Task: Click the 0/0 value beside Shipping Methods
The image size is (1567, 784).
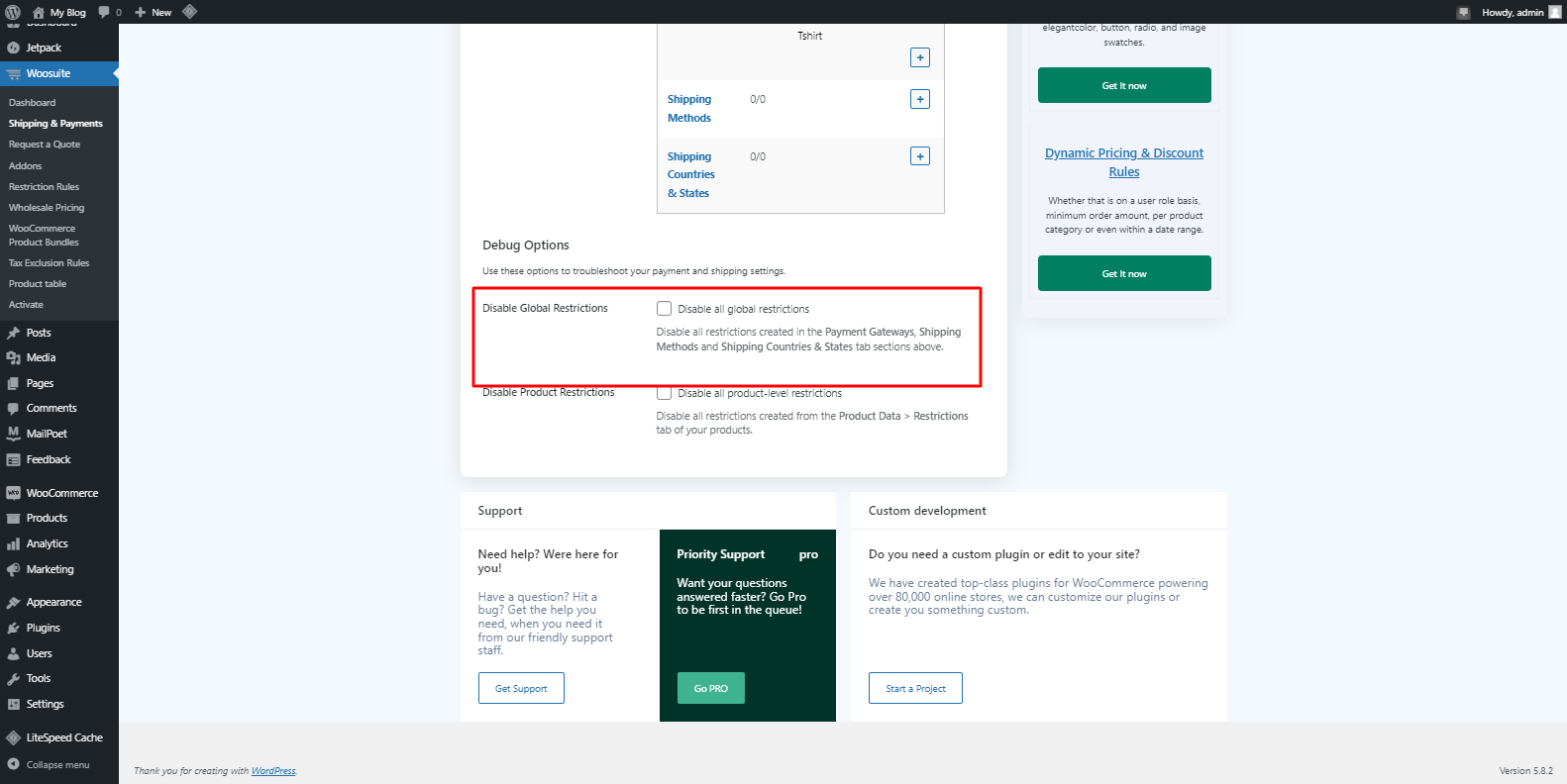Action: (x=758, y=99)
